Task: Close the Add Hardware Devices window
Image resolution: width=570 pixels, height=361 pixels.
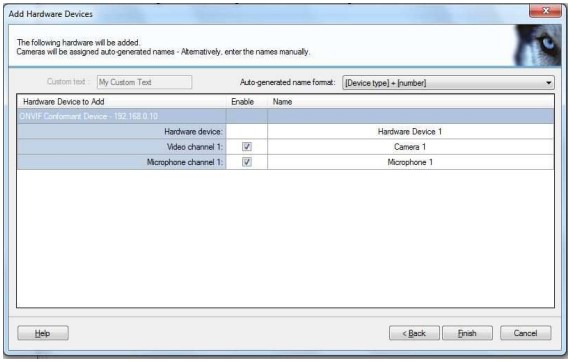Action: click(545, 11)
